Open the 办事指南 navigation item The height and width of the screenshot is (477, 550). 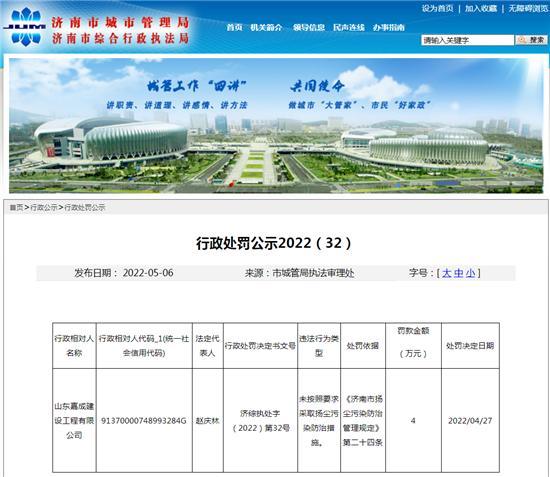[x=389, y=27]
